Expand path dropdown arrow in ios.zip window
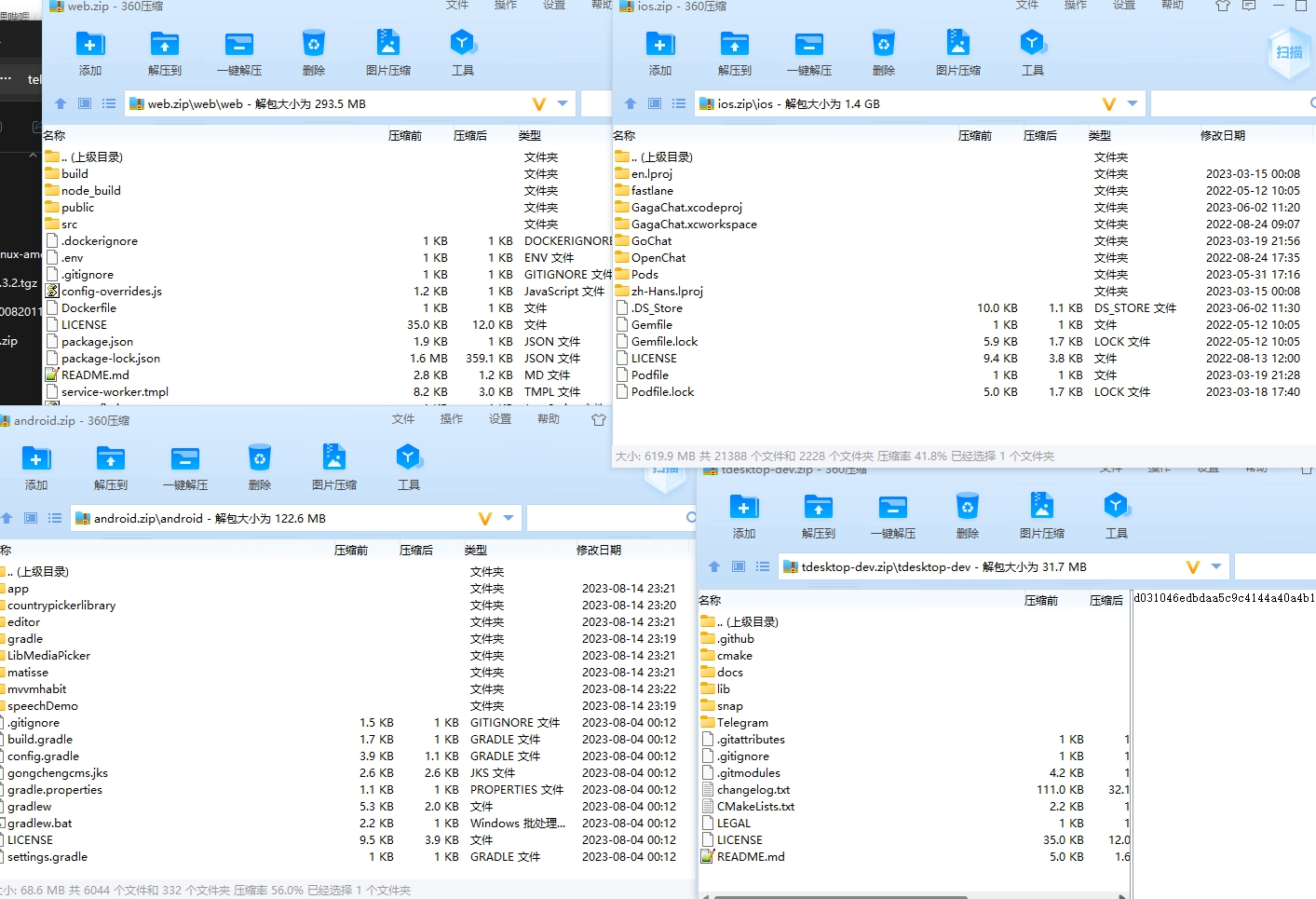This screenshot has width=1316, height=899. [x=1133, y=103]
